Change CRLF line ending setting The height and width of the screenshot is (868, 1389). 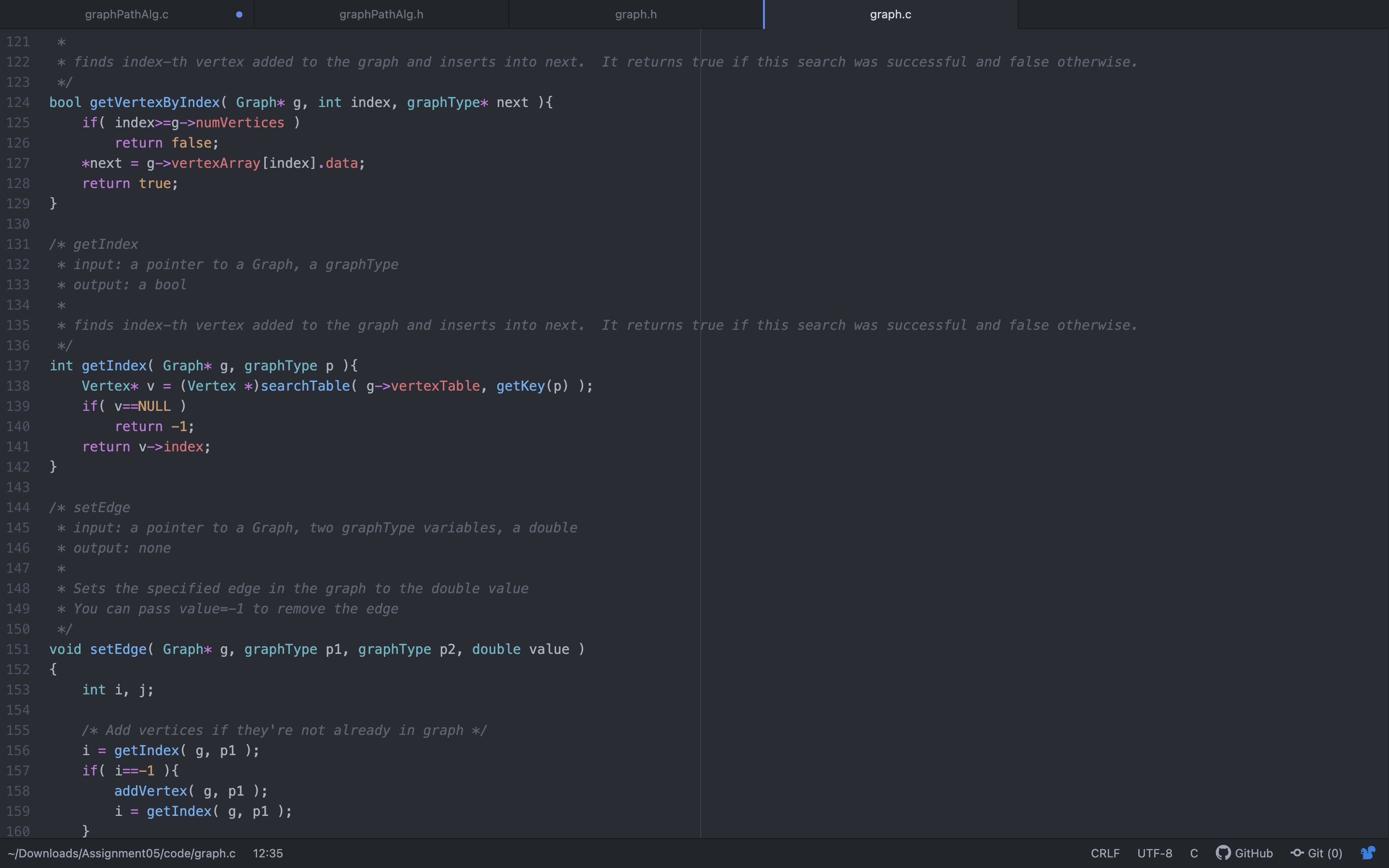coord(1105,853)
